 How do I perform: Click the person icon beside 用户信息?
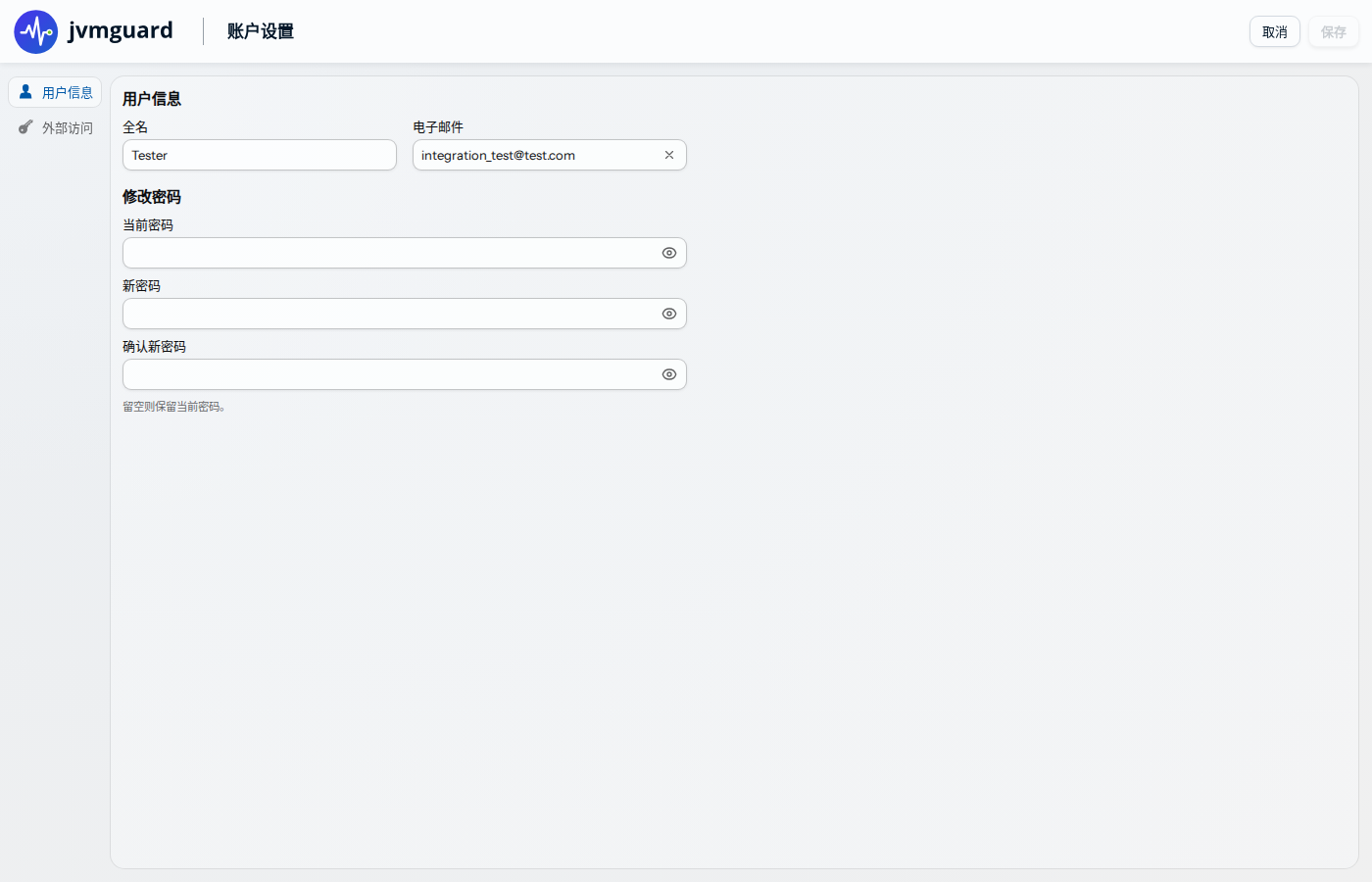point(26,91)
